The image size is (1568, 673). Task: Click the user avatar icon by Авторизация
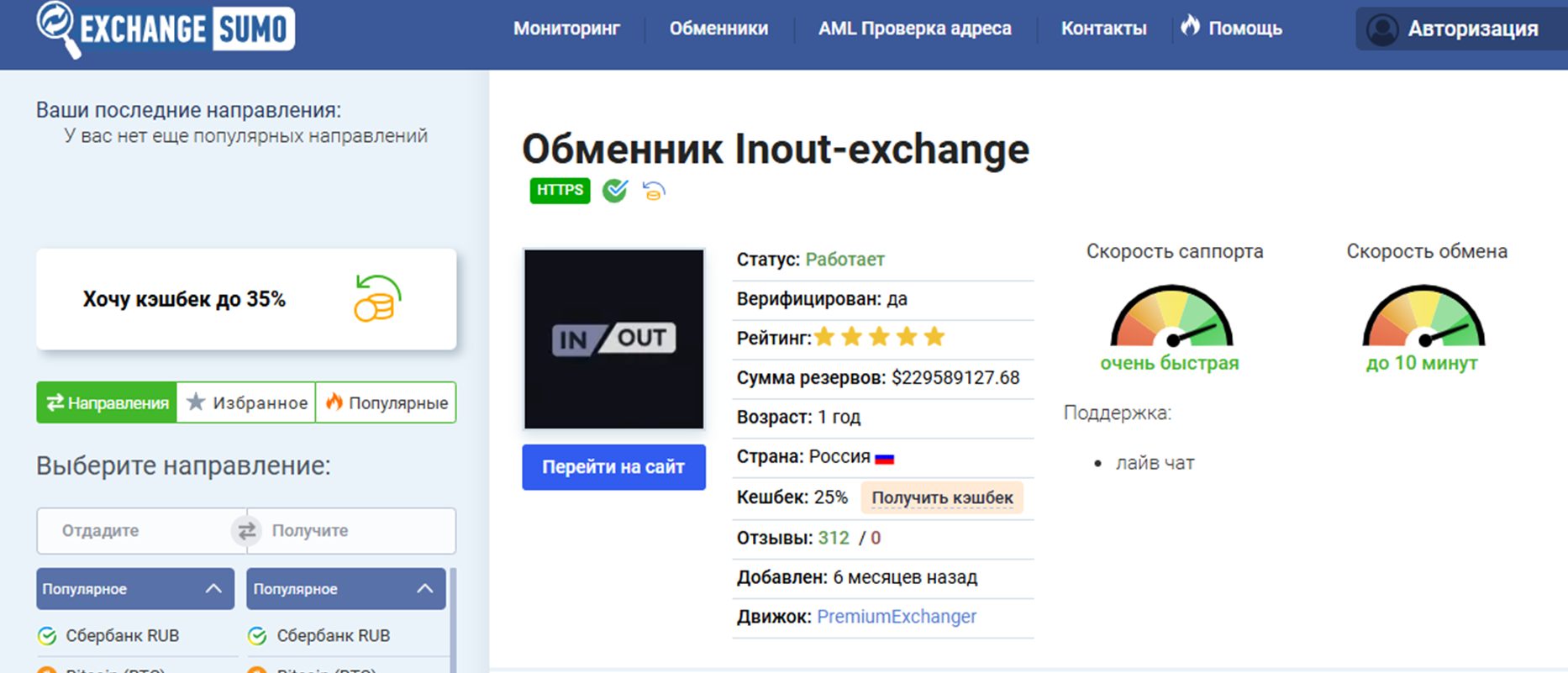(1381, 29)
